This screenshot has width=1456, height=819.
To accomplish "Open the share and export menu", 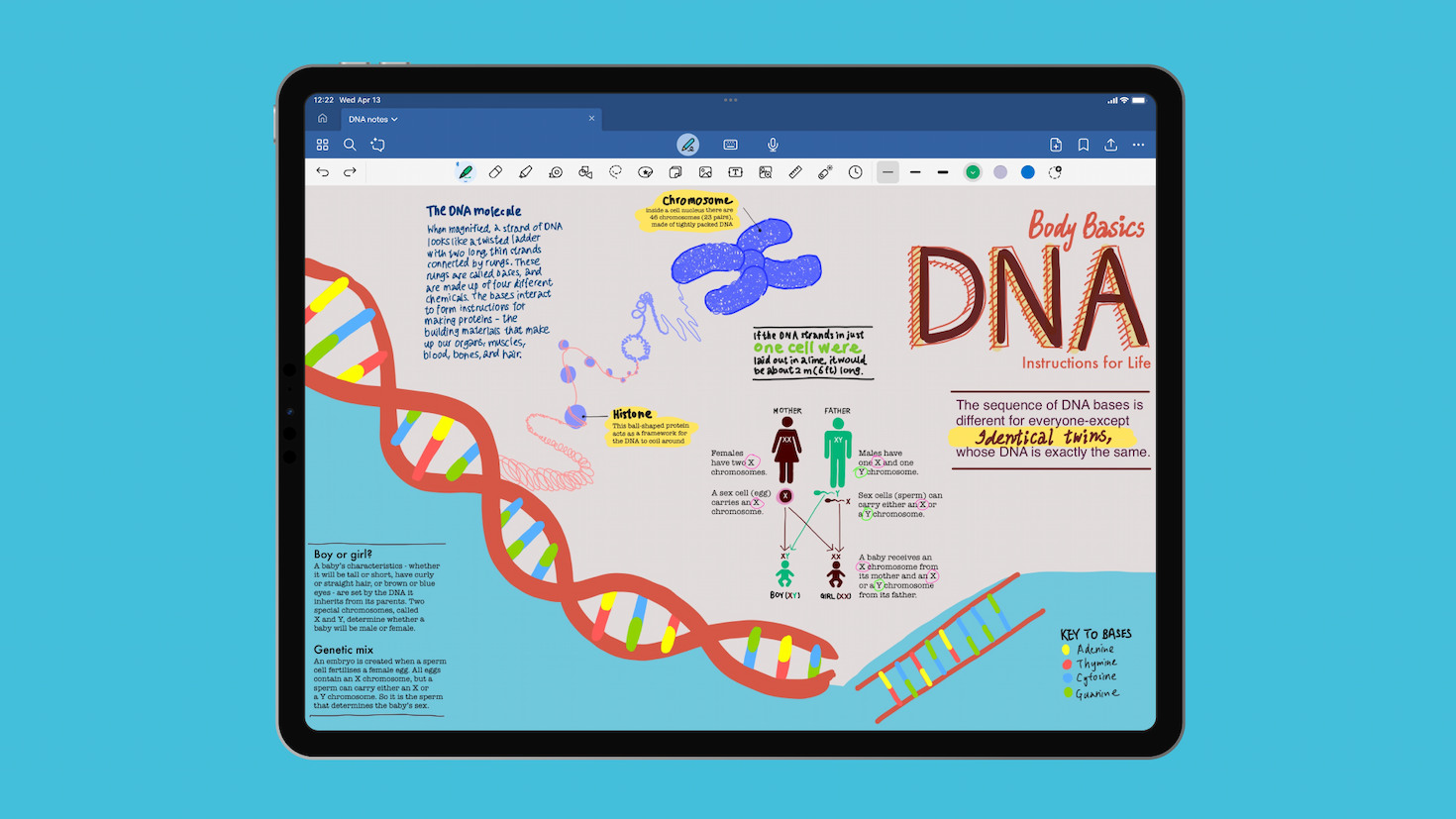I will click(x=1110, y=144).
